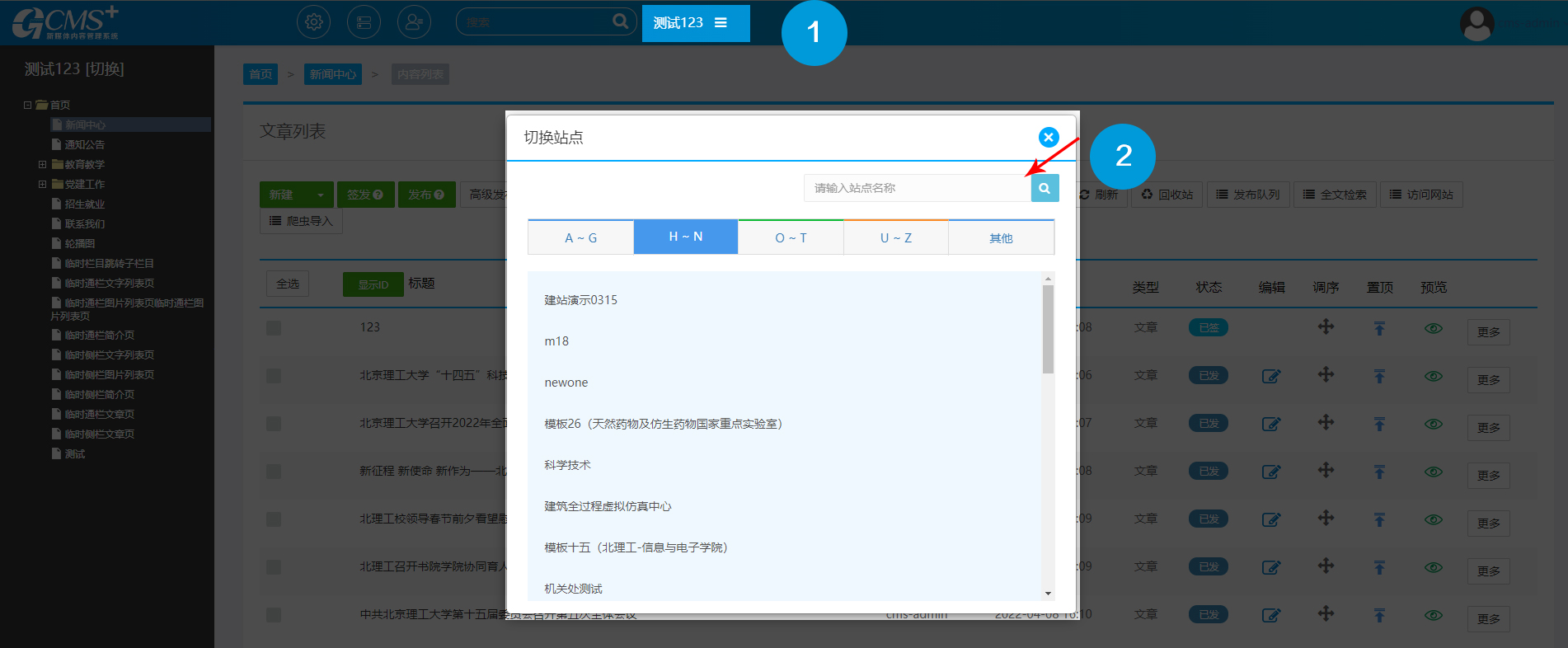
Task: Expand the 党建工作 tree folder
Action: click(43, 185)
